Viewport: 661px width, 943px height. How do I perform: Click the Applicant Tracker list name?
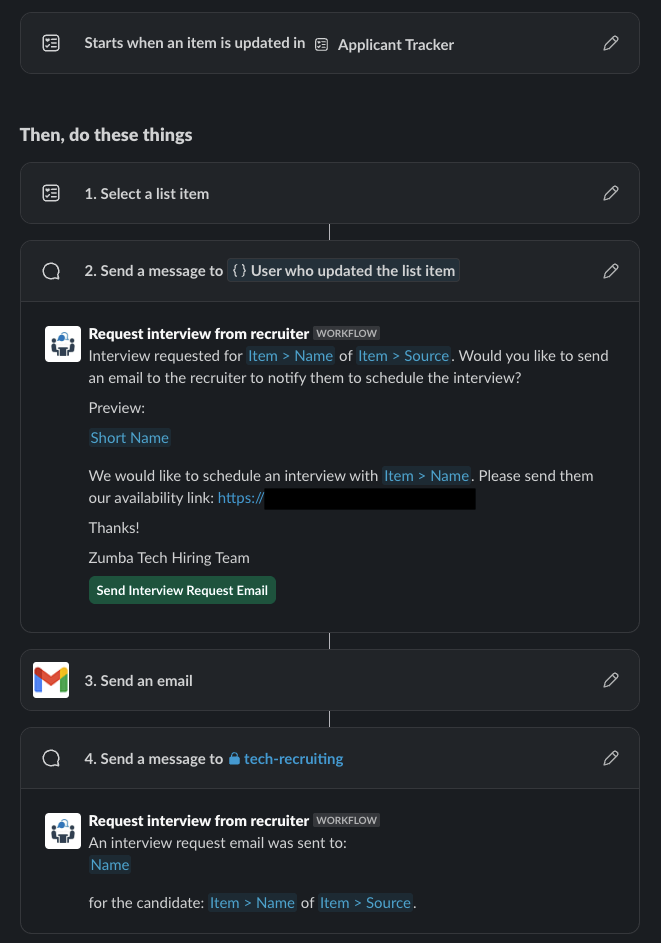pos(396,45)
